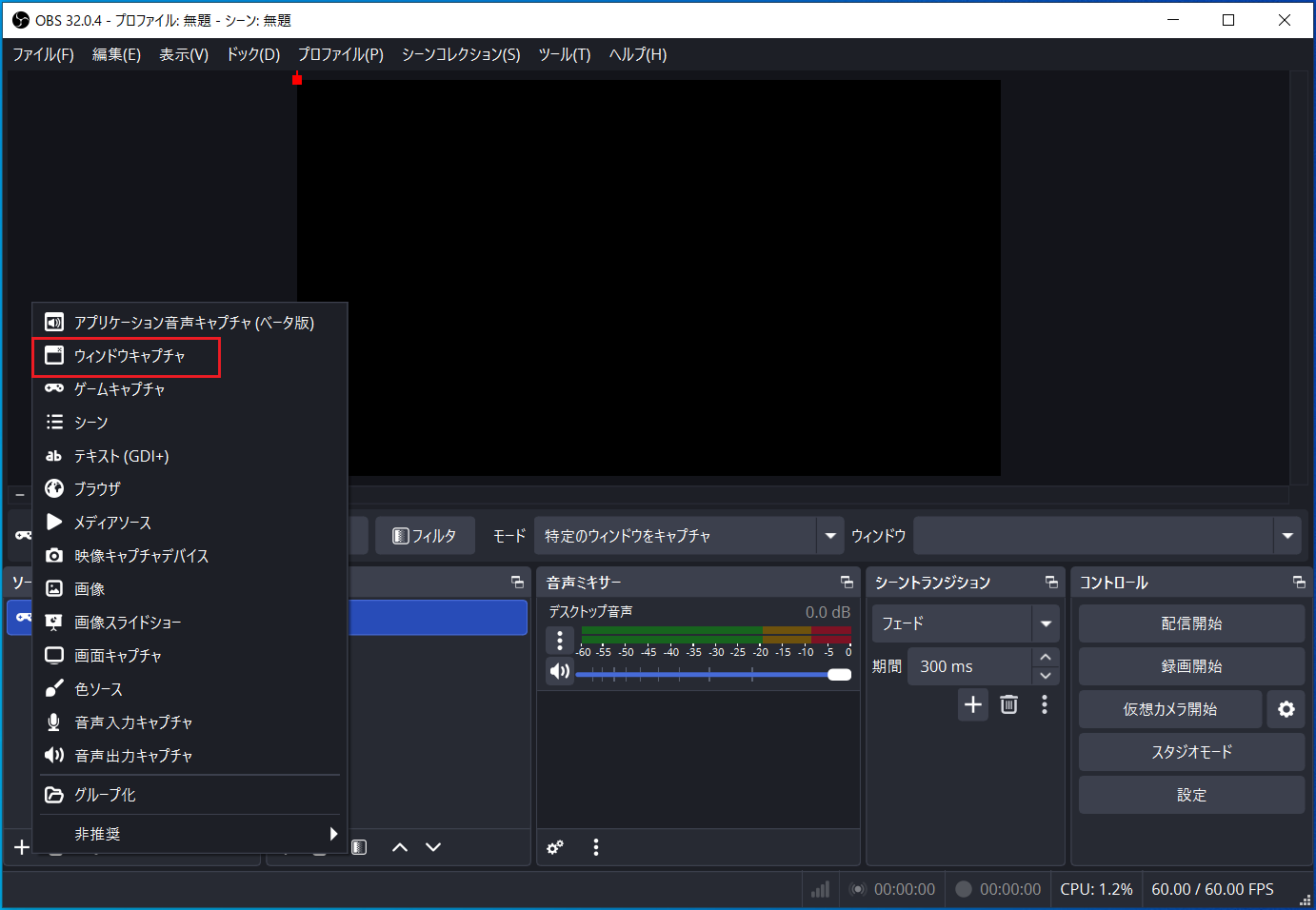This screenshot has height=910, width=1316.
Task: Add a new scene transition
Action: pyautogui.click(x=972, y=704)
